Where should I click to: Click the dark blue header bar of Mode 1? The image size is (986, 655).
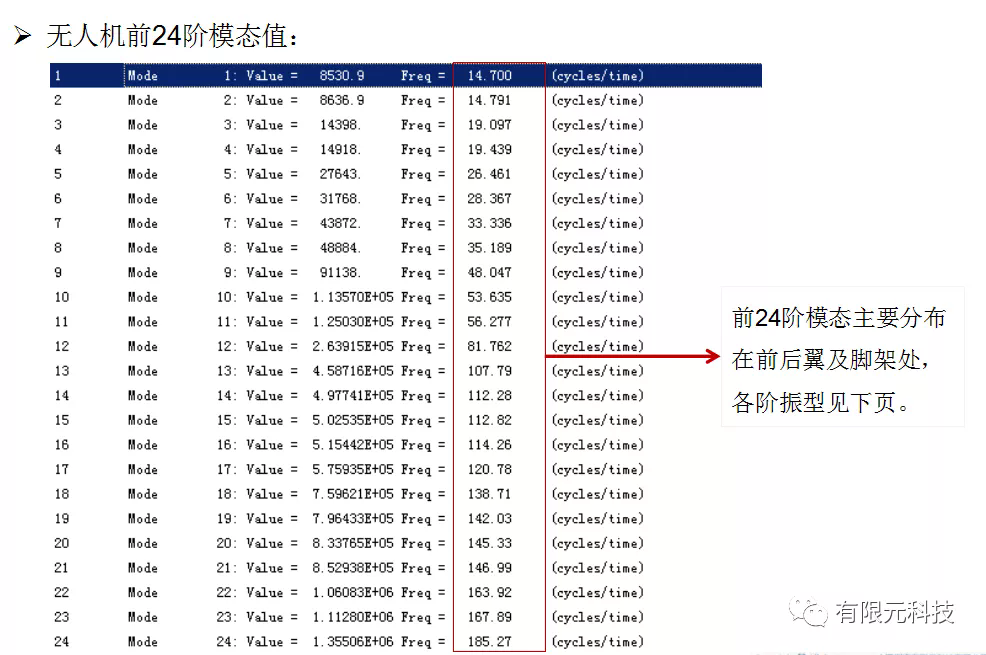[x=400, y=75]
